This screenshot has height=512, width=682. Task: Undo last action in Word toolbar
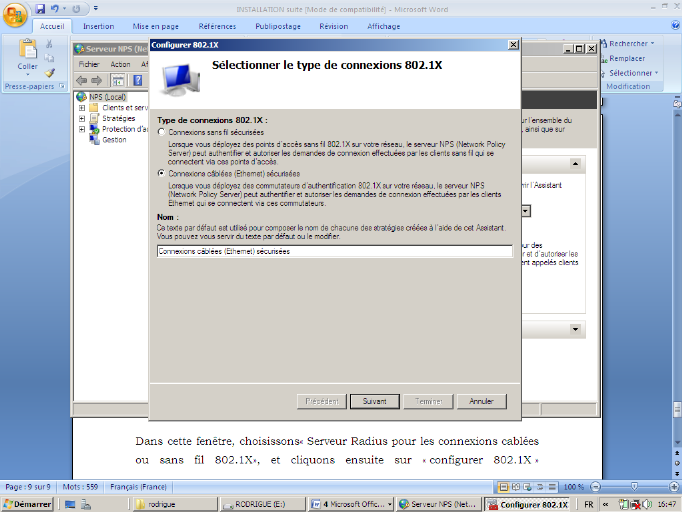point(54,9)
